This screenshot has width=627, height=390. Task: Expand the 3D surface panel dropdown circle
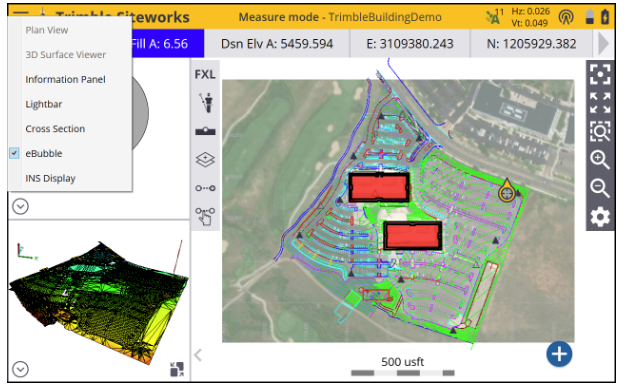(20, 369)
